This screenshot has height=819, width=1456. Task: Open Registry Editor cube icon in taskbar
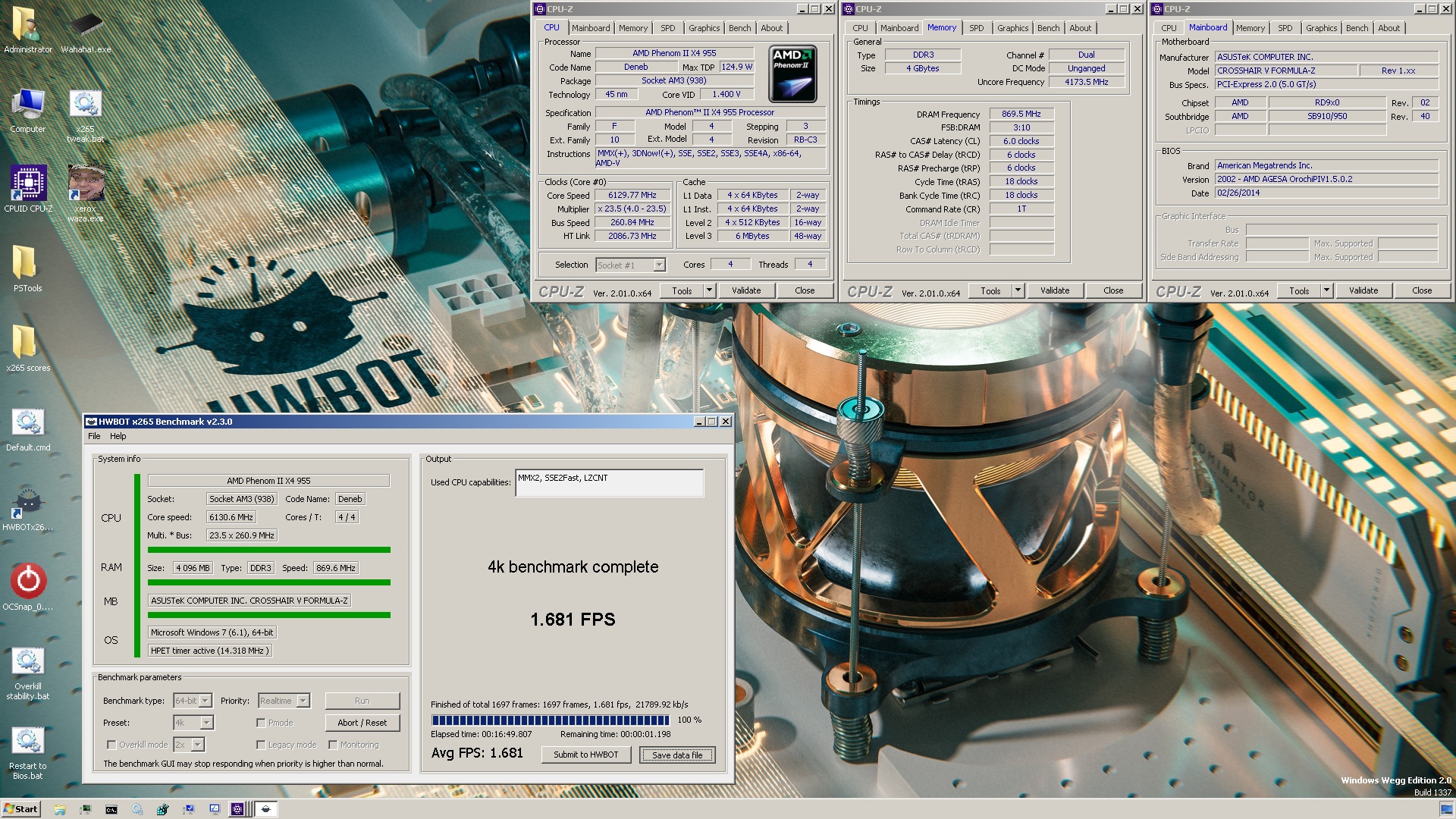tap(162, 809)
